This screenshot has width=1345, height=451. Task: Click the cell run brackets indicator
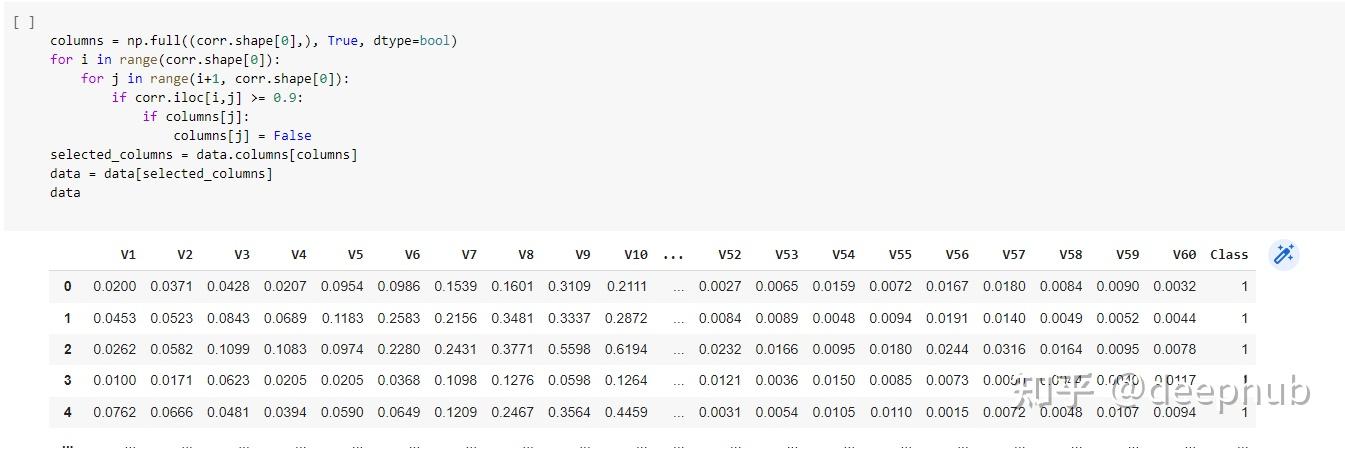tap(25, 22)
